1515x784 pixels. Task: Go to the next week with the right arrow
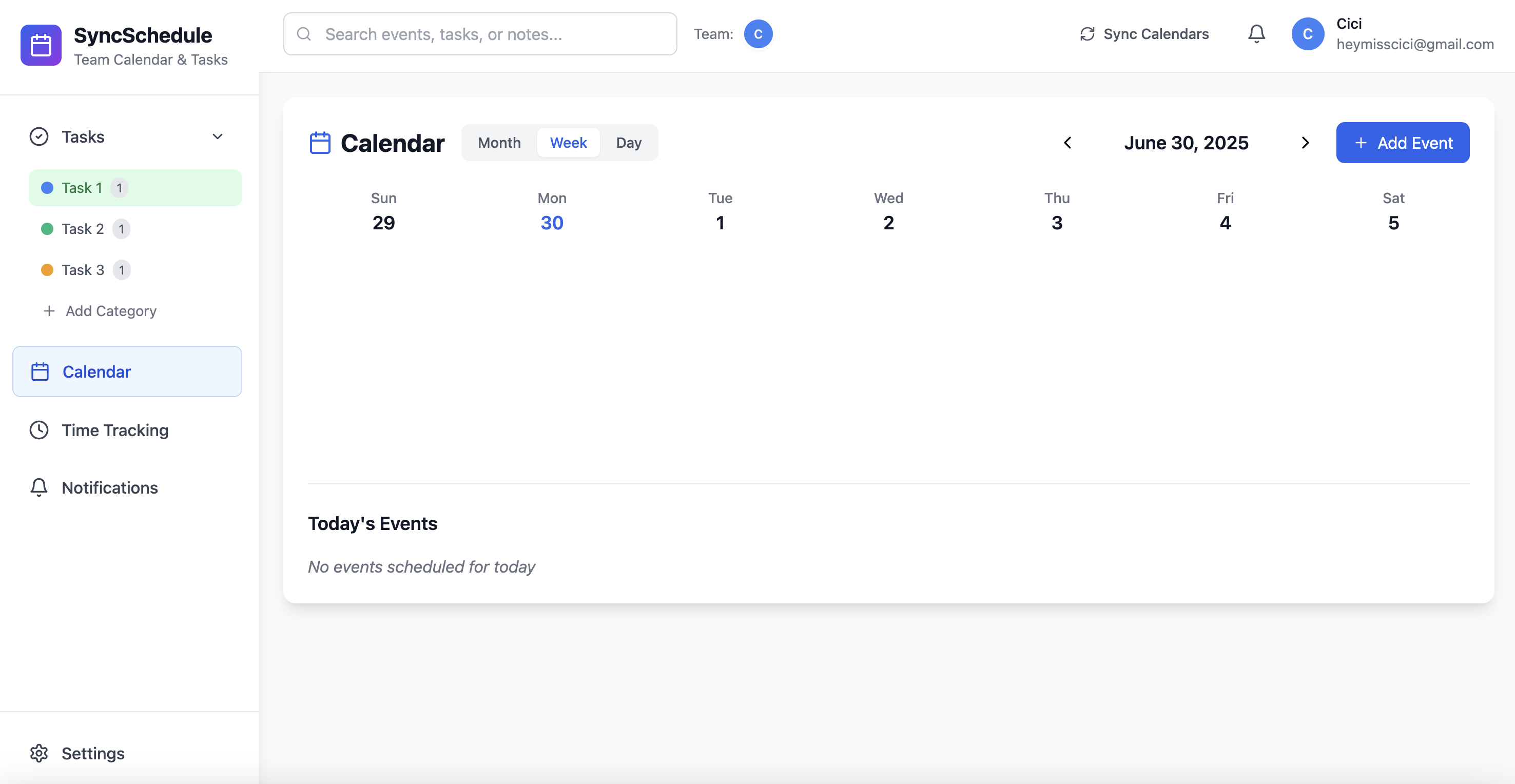click(1305, 143)
